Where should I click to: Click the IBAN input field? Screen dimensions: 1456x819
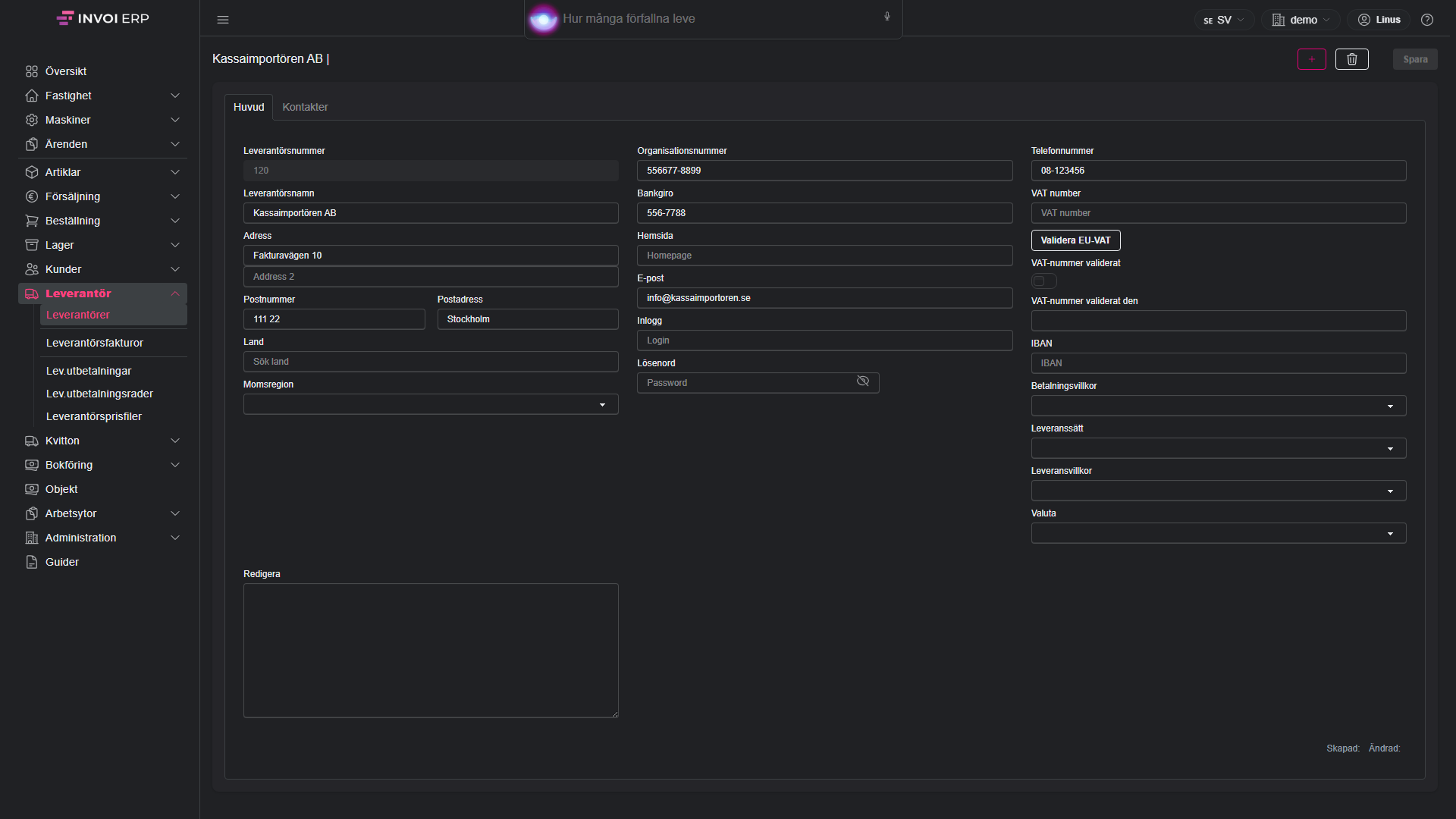pyautogui.click(x=1218, y=363)
